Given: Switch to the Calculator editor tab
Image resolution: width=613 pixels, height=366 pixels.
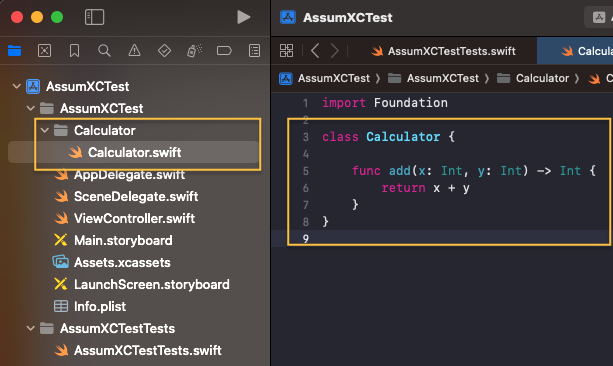Looking at the screenshot, I should point(575,51).
